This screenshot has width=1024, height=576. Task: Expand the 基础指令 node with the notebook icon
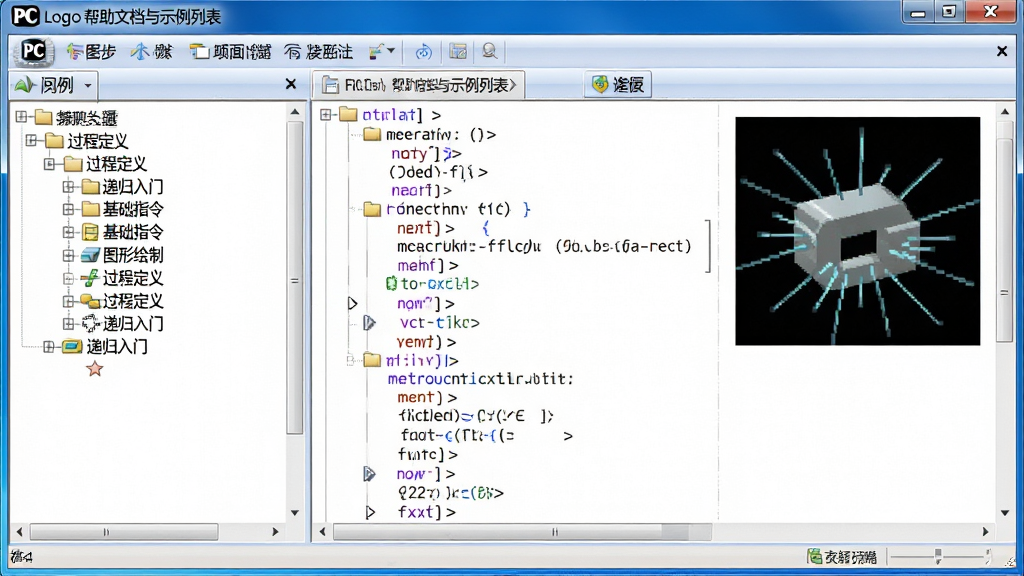[68, 232]
